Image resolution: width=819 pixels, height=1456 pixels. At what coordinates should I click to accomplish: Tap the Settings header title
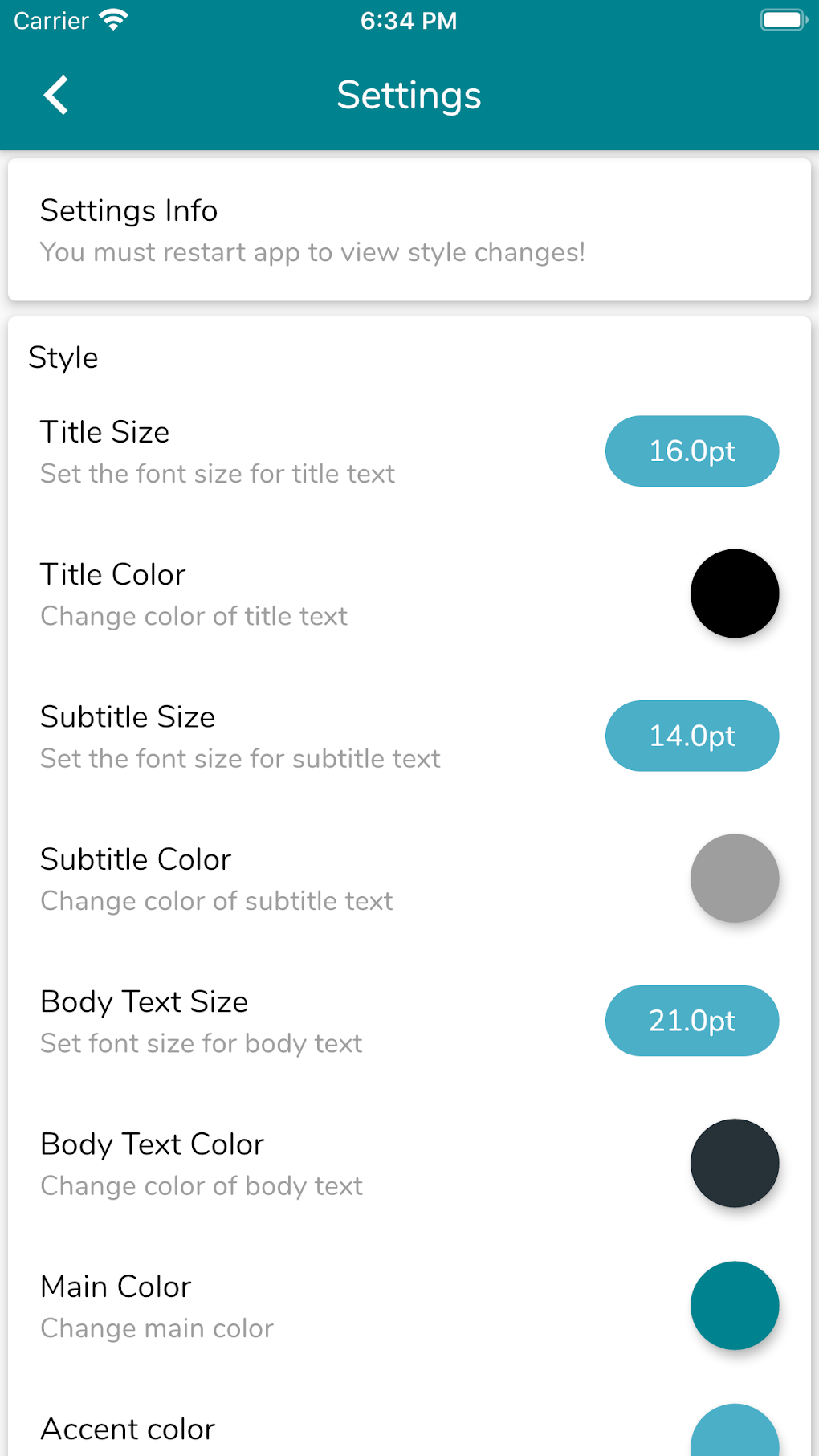[409, 96]
